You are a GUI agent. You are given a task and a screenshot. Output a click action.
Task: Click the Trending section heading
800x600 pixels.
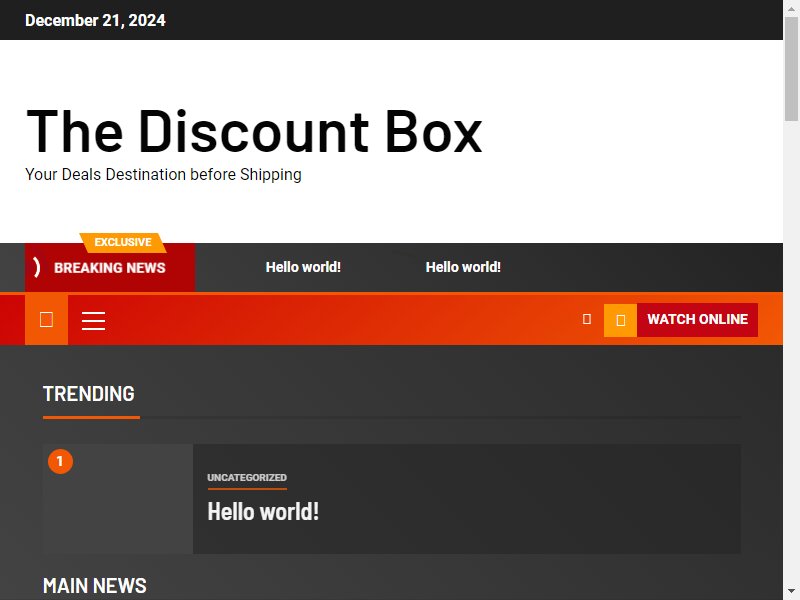pos(89,394)
